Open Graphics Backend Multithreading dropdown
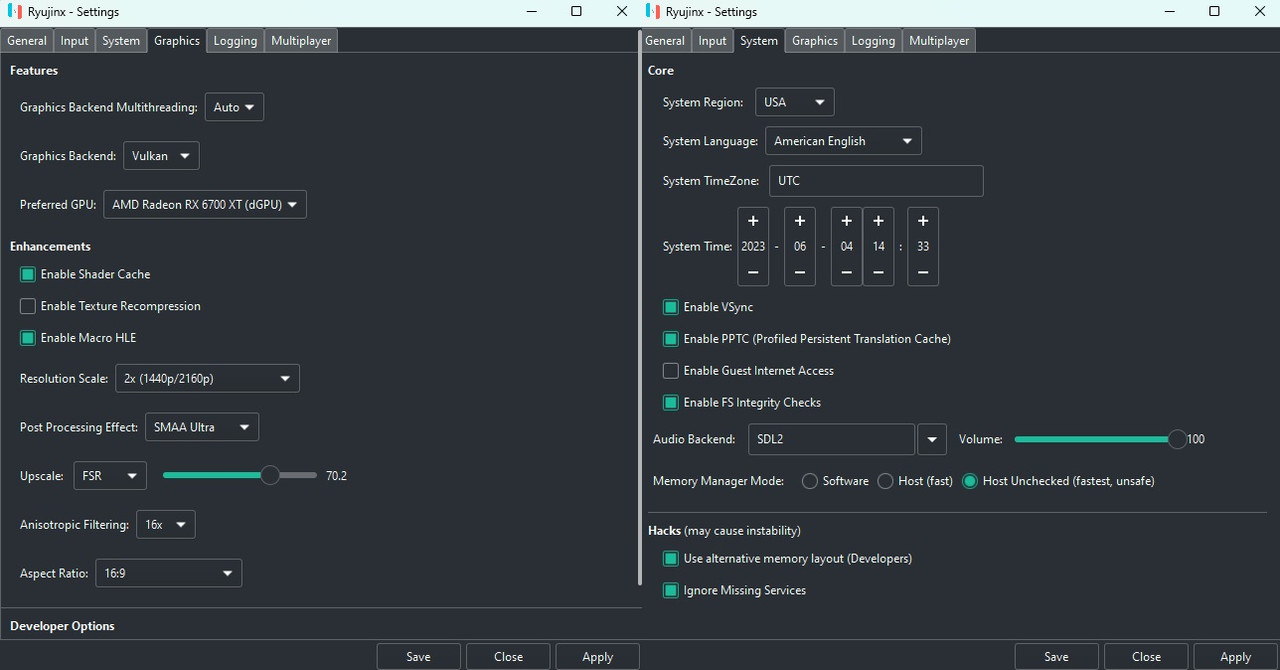Image resolution: width=1280 pixels, height=670 pixels. click(x=234, y=107)
